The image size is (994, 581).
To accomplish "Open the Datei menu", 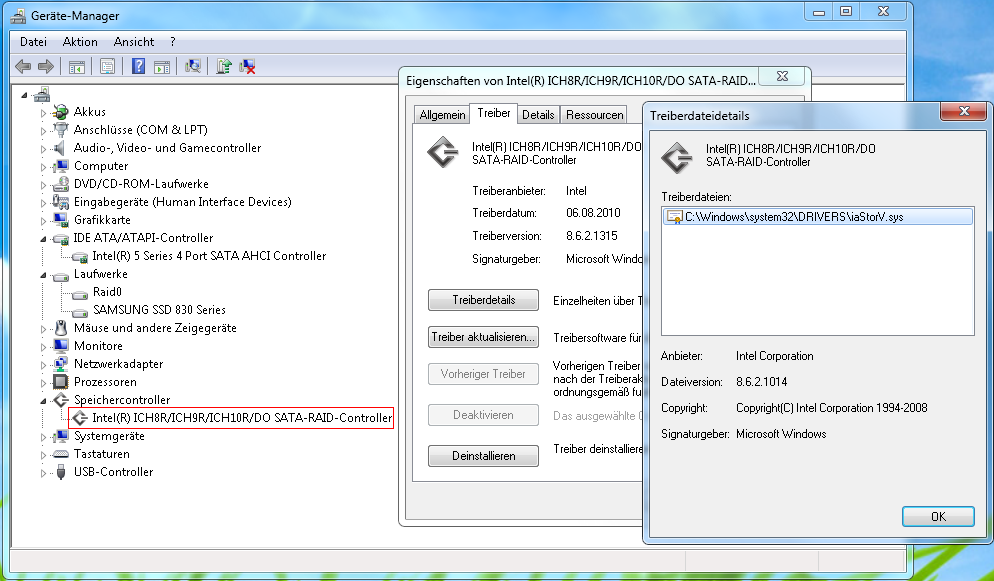I will [x=33, y=42].
